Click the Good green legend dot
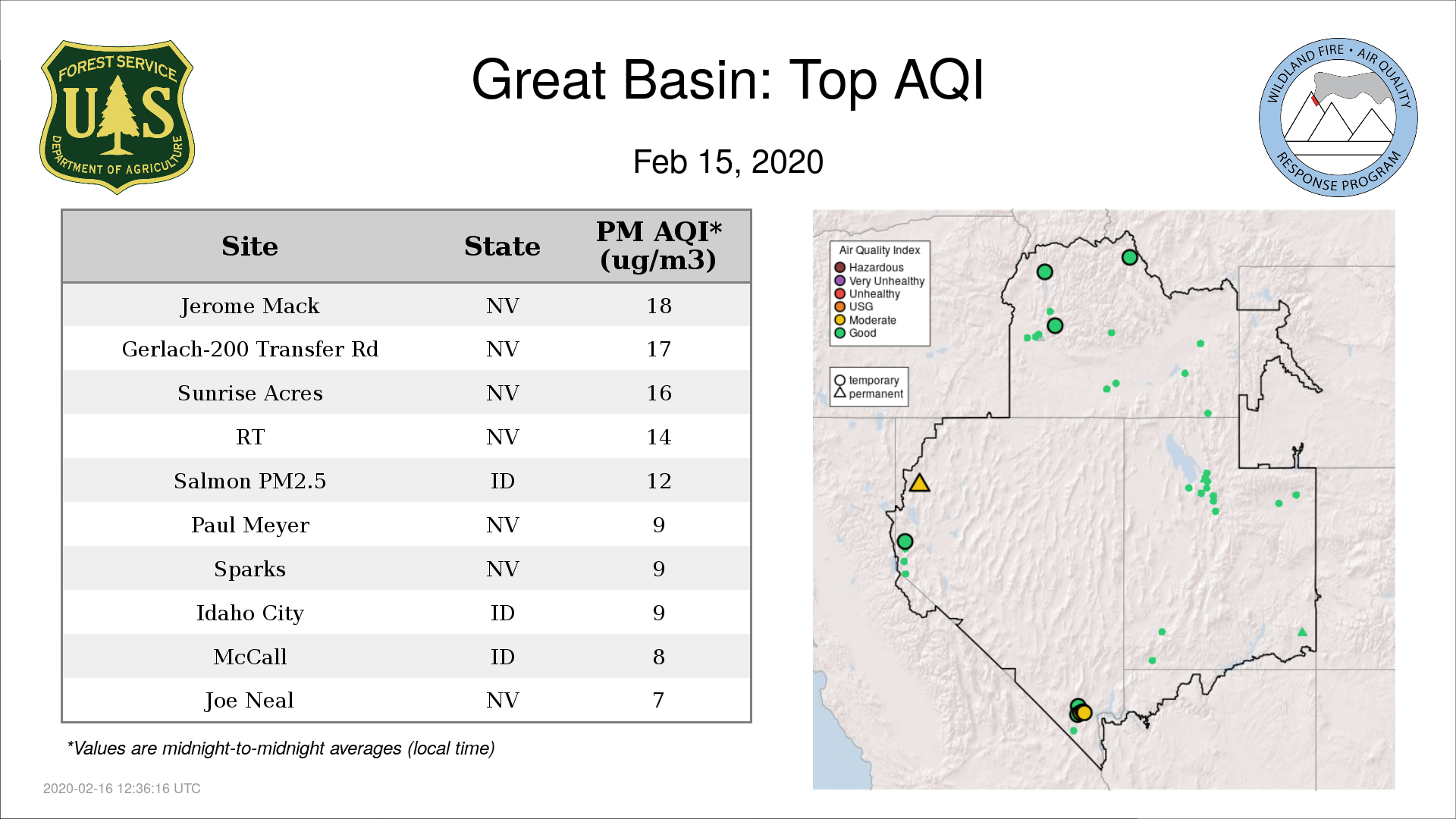1456x819 pixels. point(839,333)
